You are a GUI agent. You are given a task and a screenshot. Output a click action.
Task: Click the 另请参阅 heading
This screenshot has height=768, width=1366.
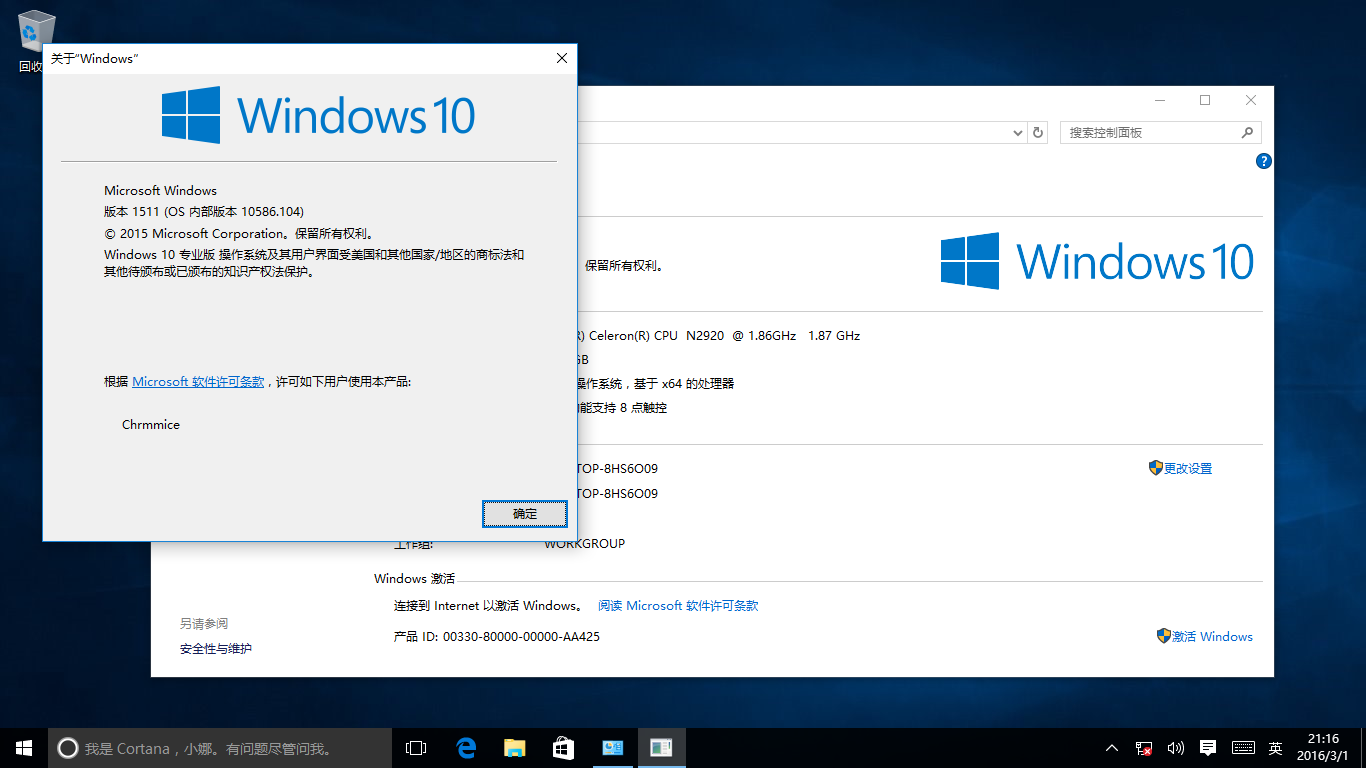pyautogui.click(x=204, y=623)
